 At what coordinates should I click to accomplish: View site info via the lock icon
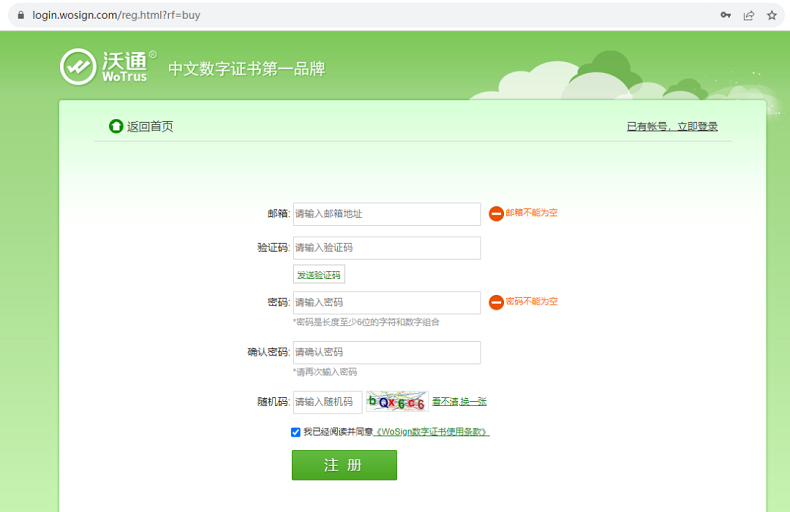[19, 15]
